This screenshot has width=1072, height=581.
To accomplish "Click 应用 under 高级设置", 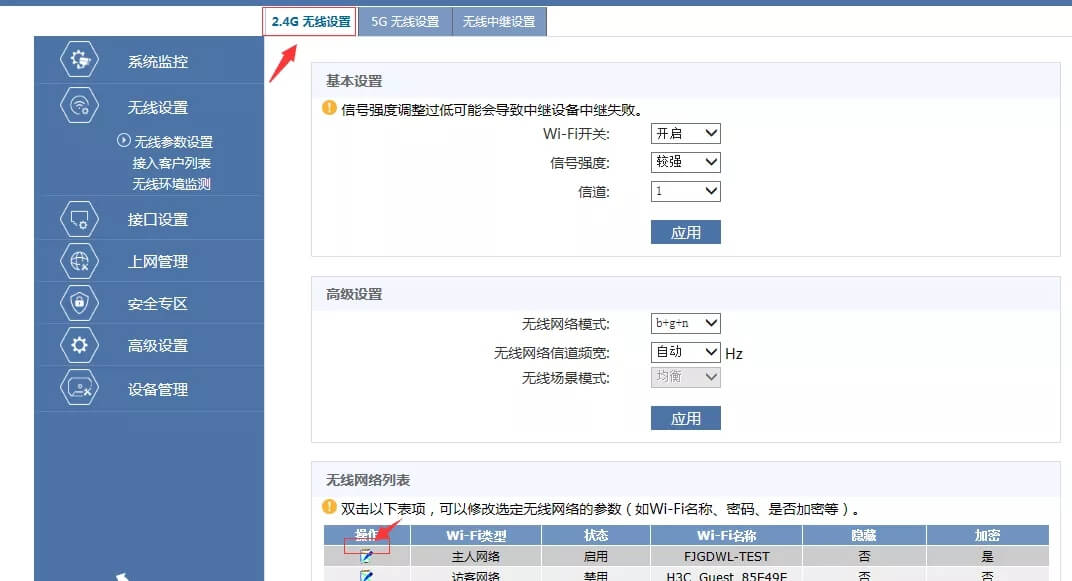I will (x=686, y=417).
